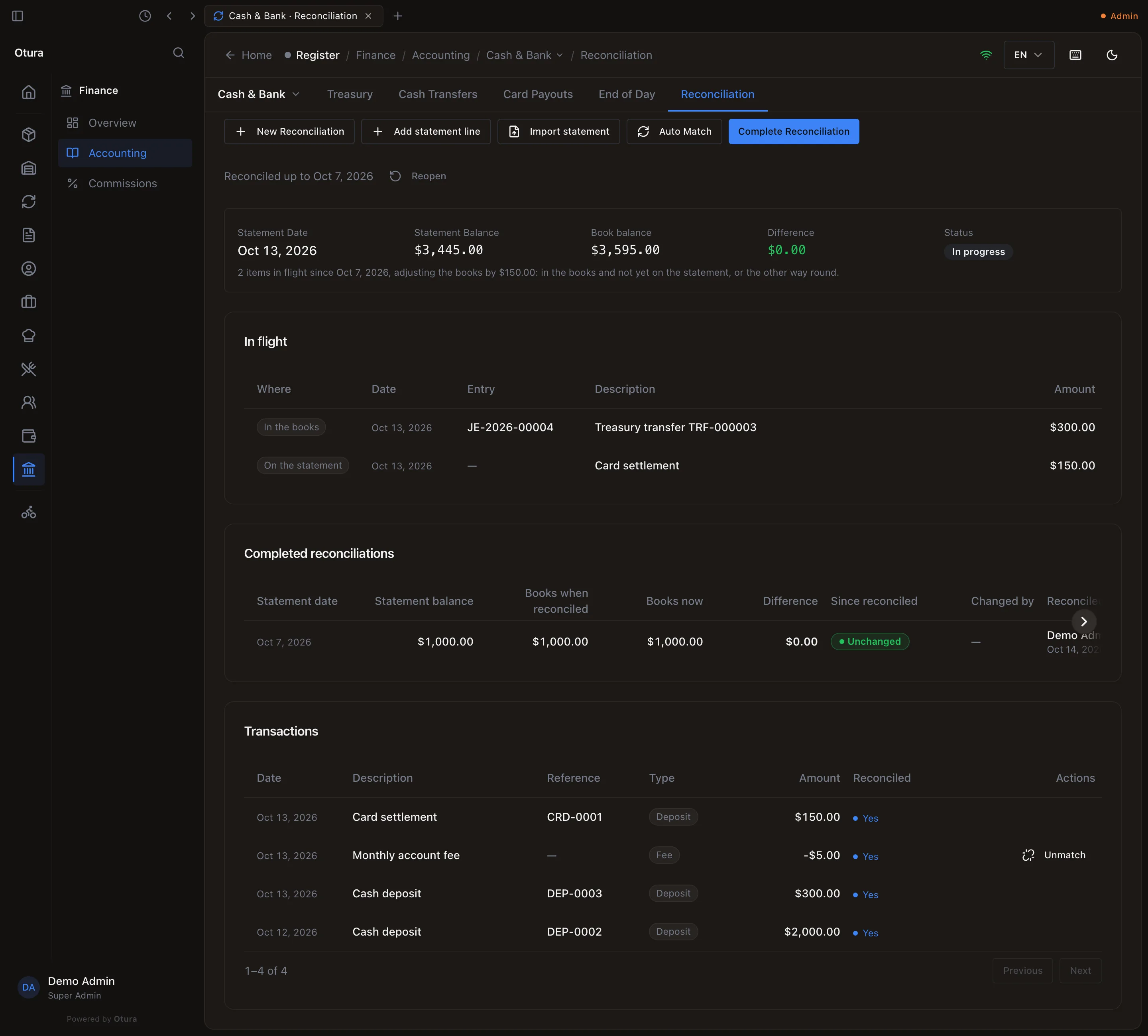Viewport: 1148px width, 1036px height.
Task: Click Complete Reconciliation button
Action: click(x=793, y=131)
